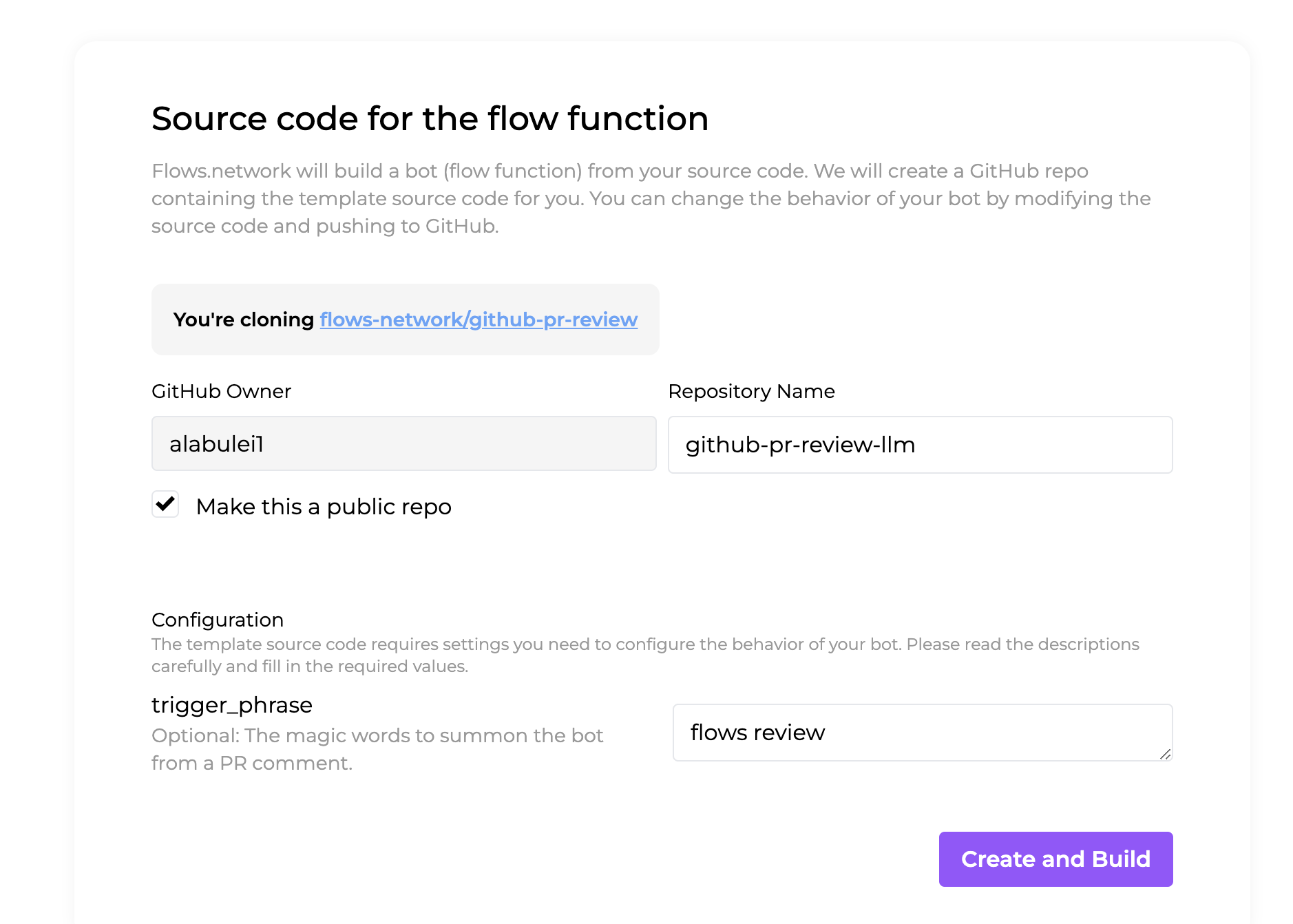Click the 'Source code for the flow function' heading

pos(430,118)
